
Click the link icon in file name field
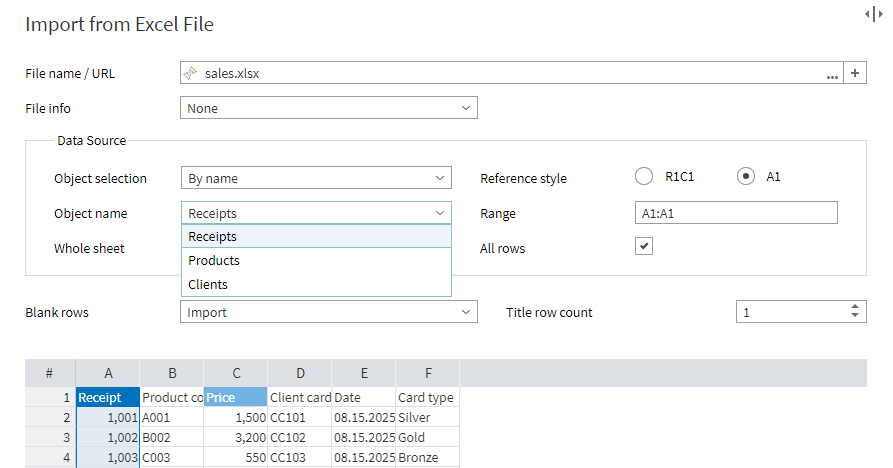click(x=190, y=73)
